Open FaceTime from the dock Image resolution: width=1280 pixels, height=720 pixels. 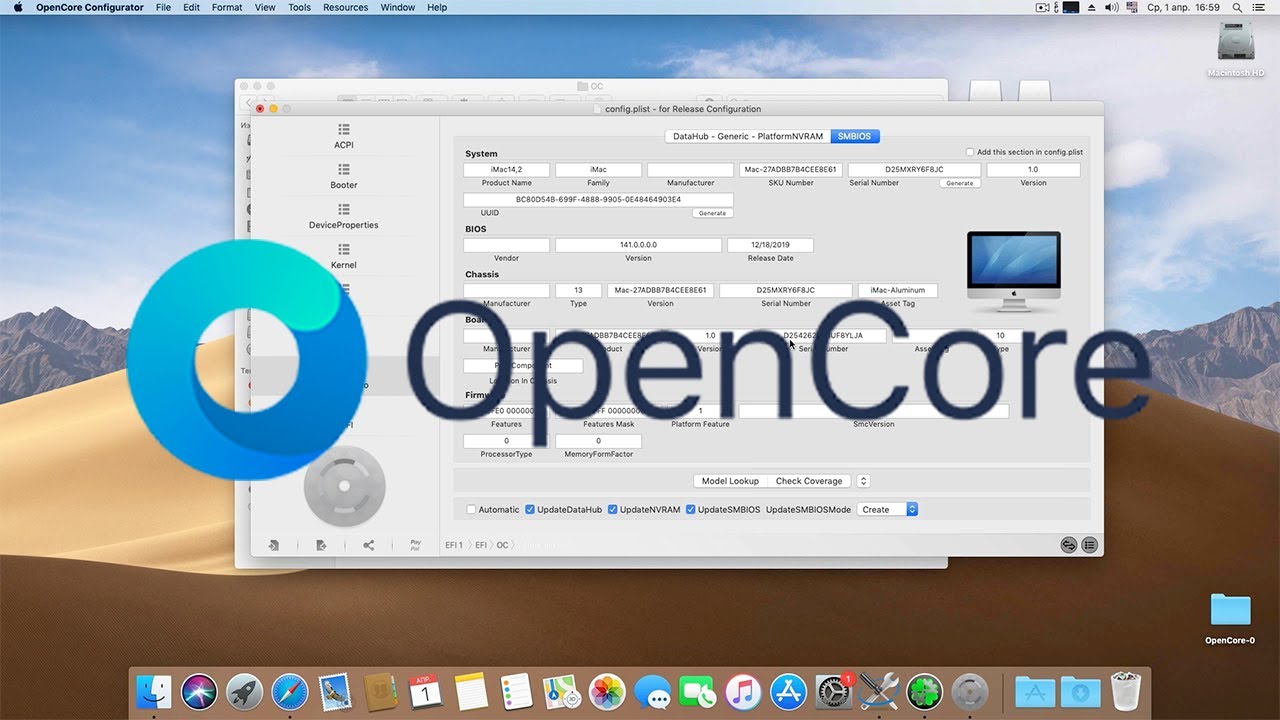point(697,691)
